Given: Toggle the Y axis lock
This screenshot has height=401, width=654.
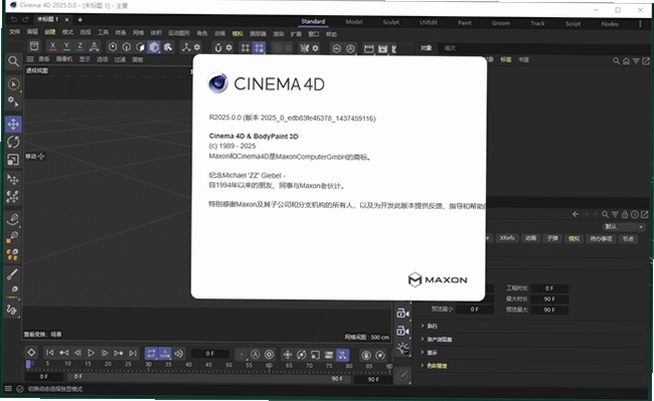Looking at the screenshot, I should (66, 47).
